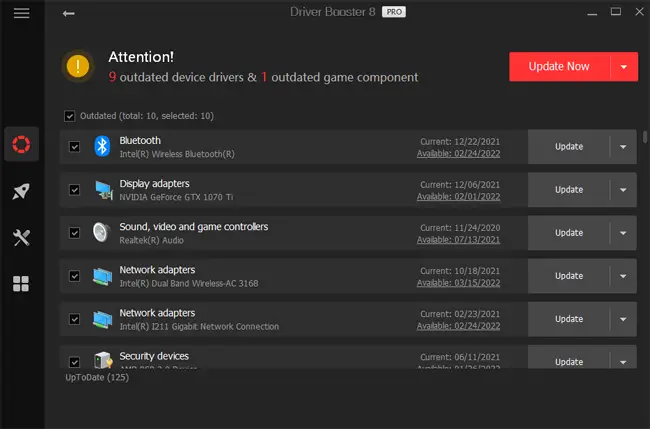Screen dimensions: 650x429
Task: Select 'Current: 10/18/2021' date text
Action: [x=460, y=271]
